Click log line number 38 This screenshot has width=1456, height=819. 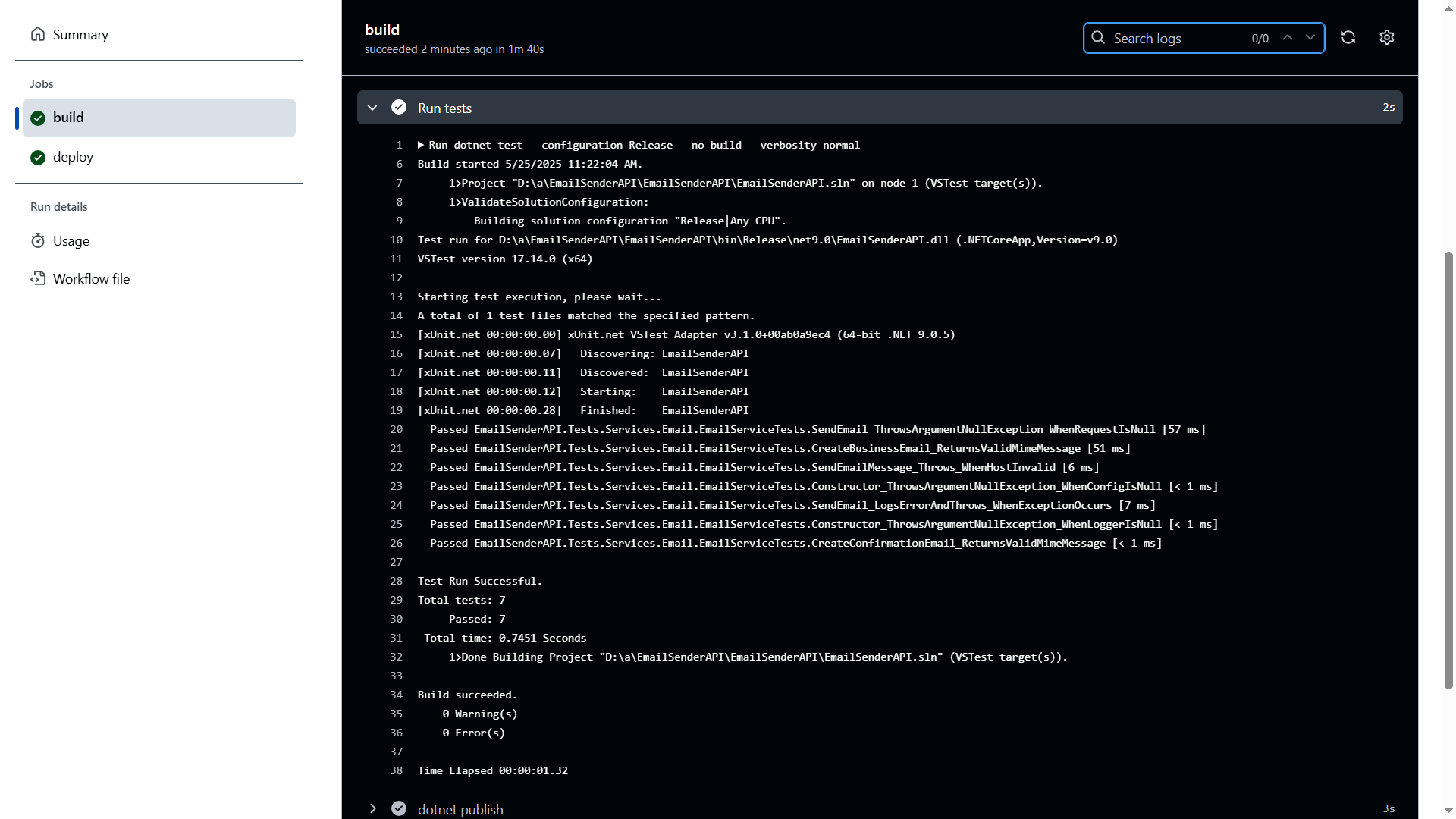tap(397, 770)
